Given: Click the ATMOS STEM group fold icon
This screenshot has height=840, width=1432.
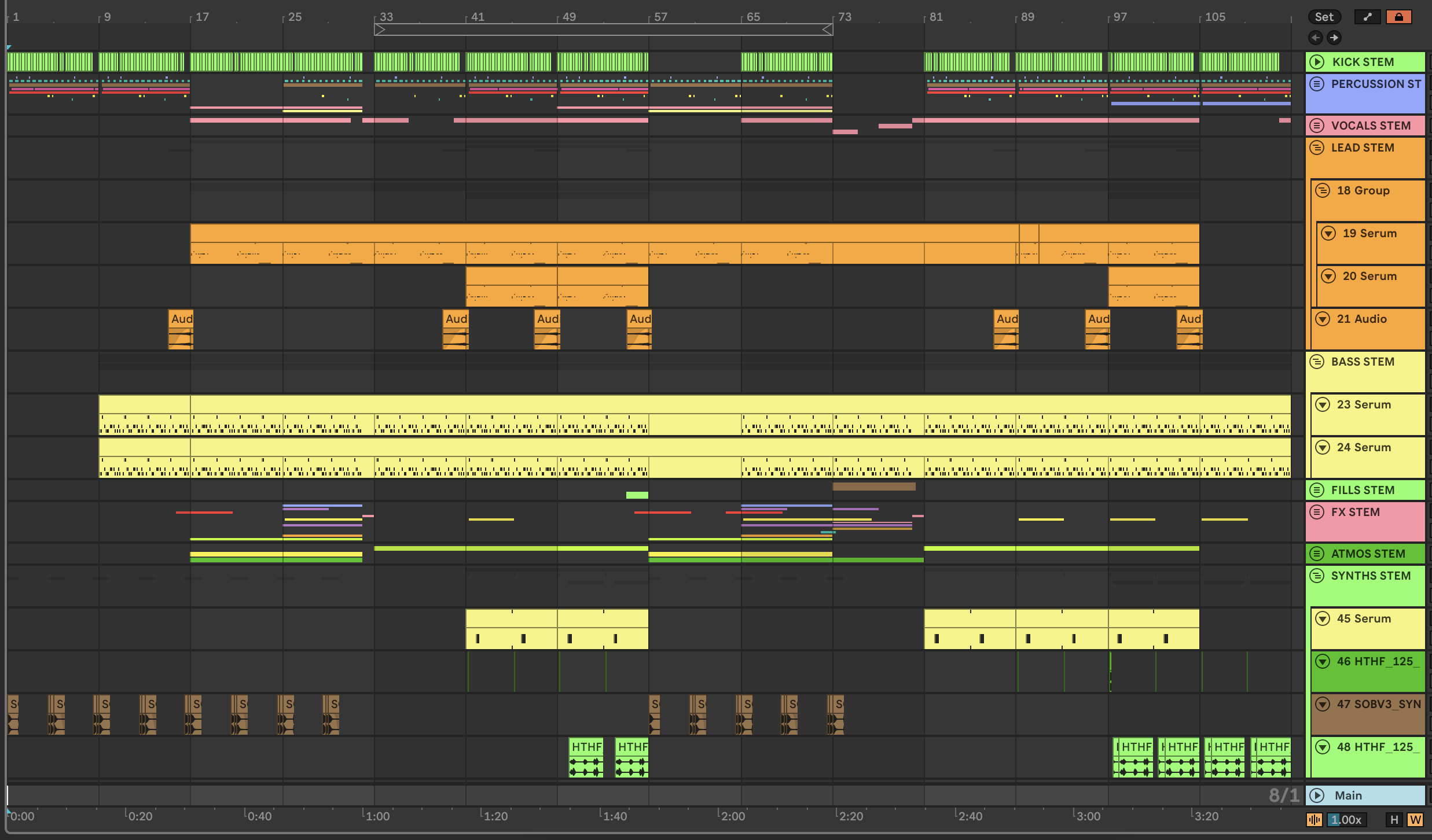Looking at the screenshot, I should click(1317, 554).
